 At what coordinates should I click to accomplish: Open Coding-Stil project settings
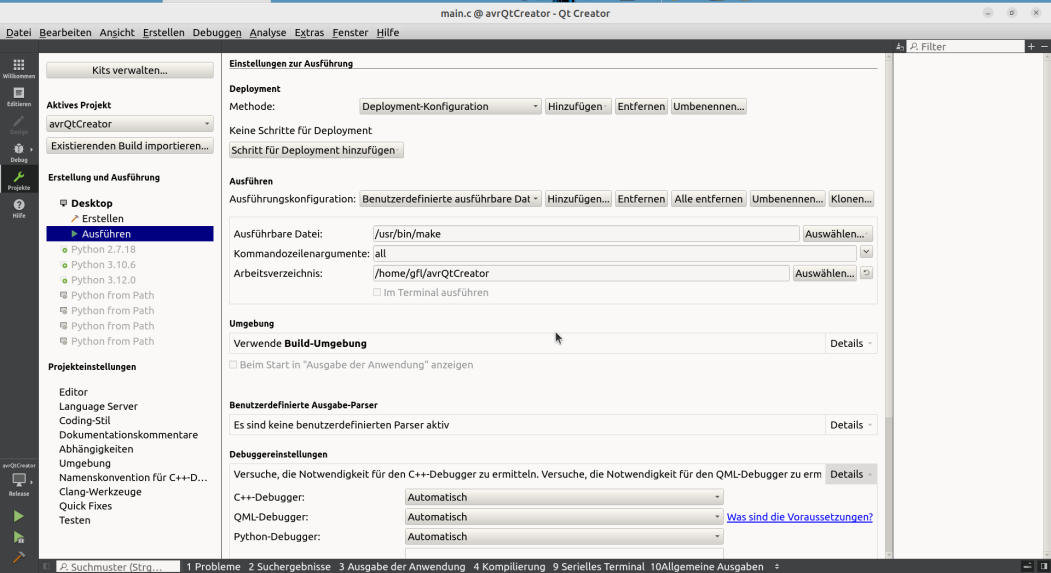pyautogui.click(x=84, y=421)
